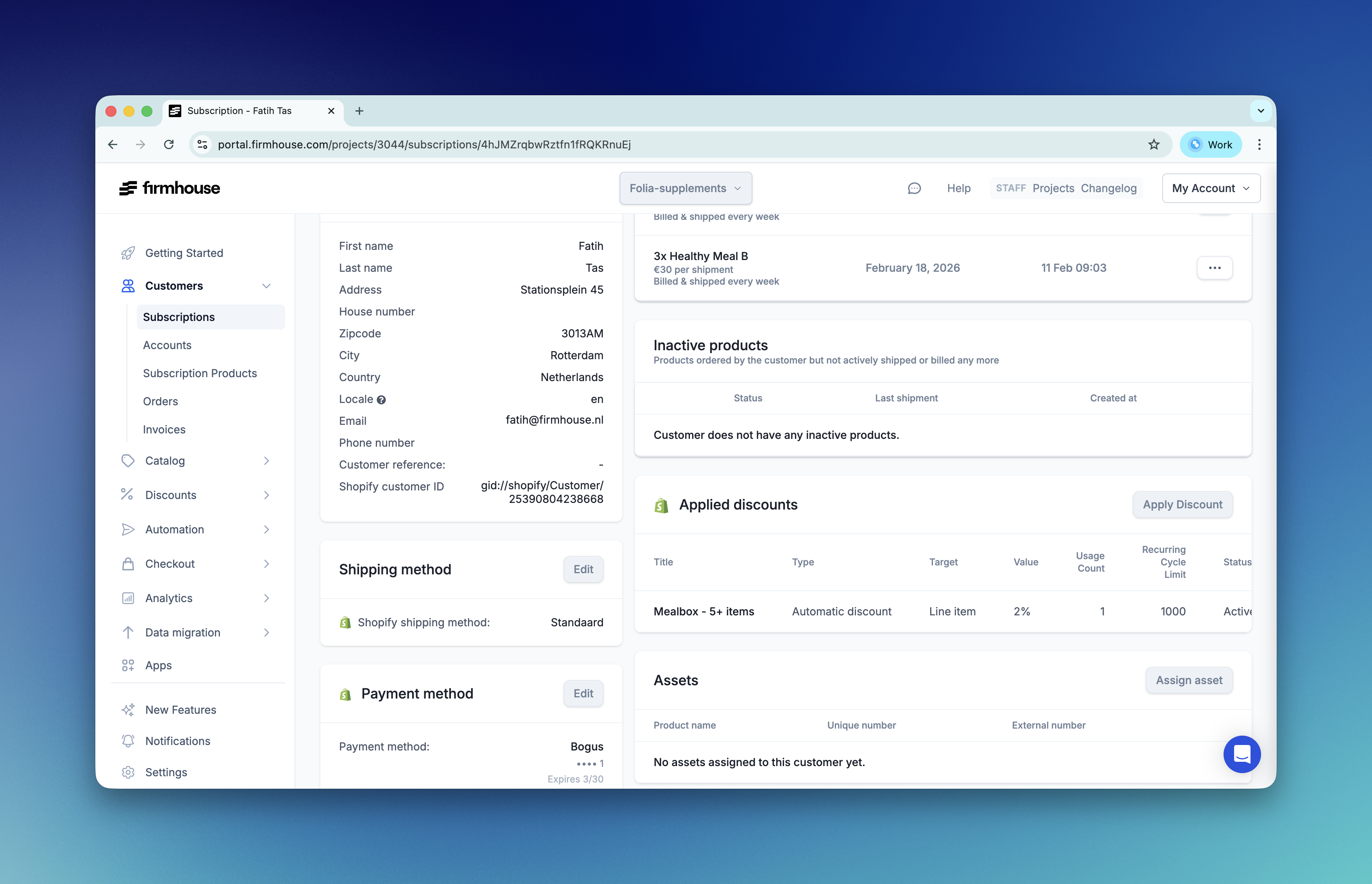The height and width of the screenshot is (884, 1372).
Task: Open the Changelog from top navigation
Action: pos(1108,188)
